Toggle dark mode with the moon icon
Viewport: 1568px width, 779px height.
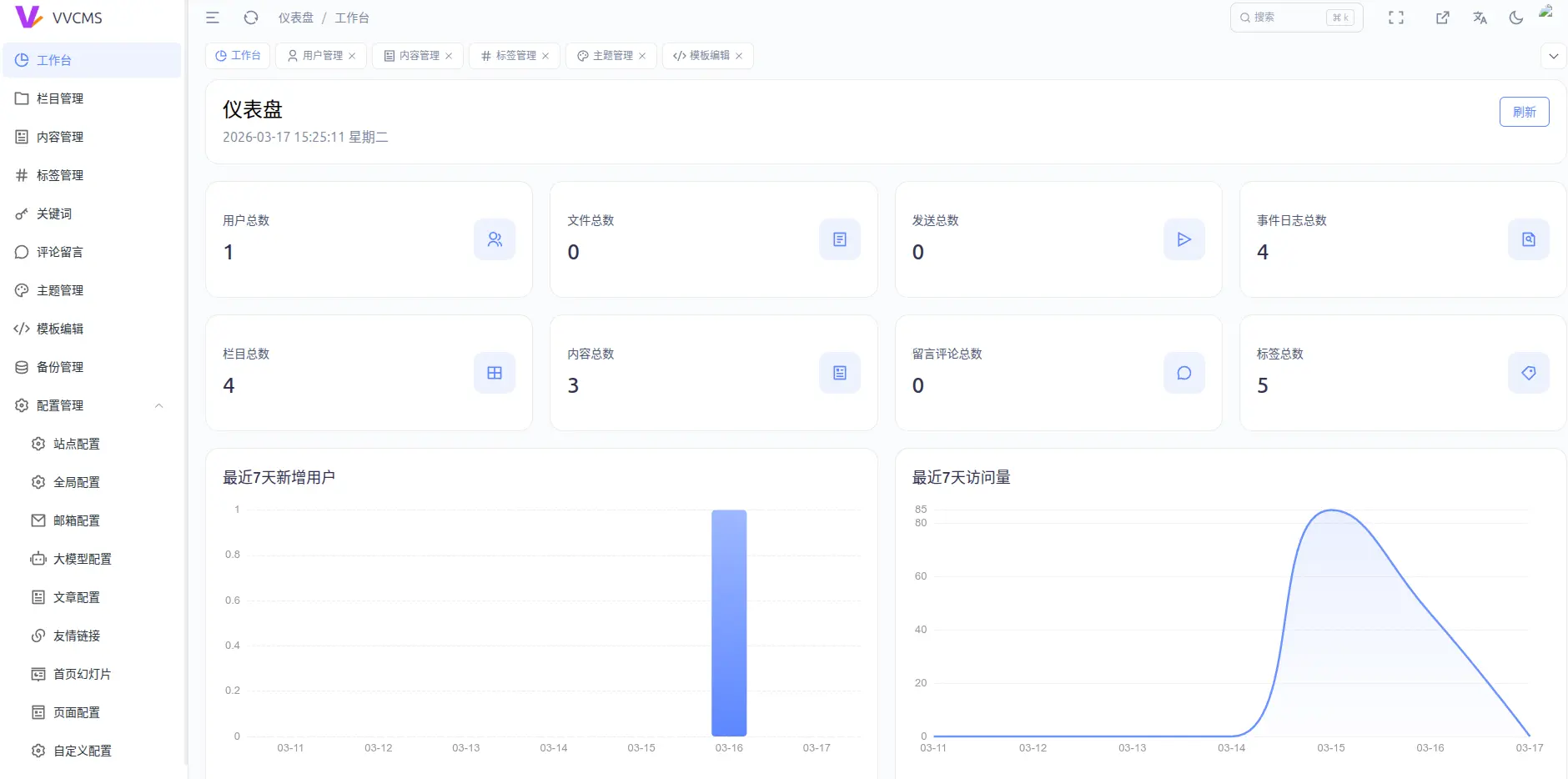click(1516, 17)
